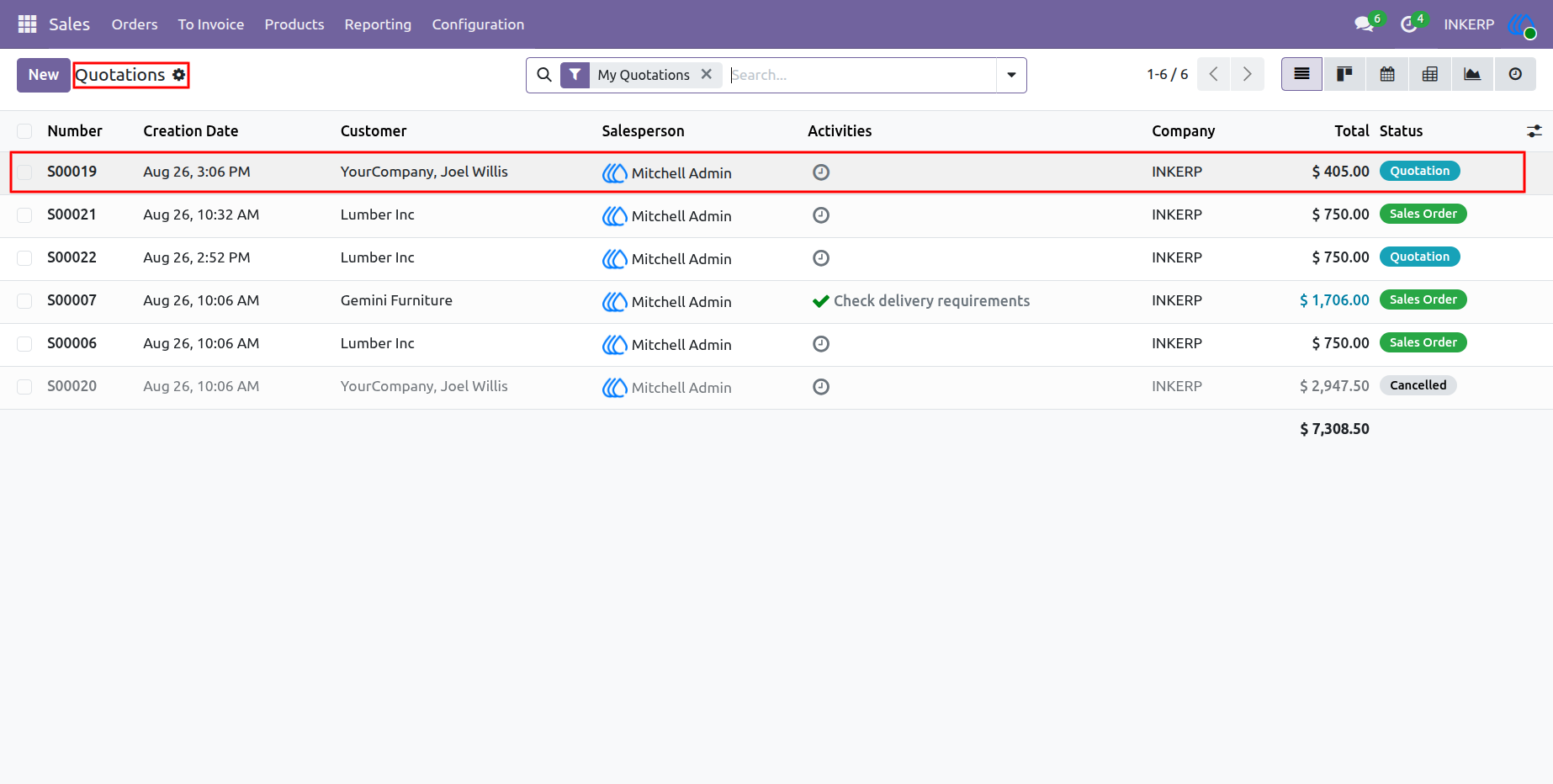Select the S00006 row checkbox
Image resolution: width=1553 pixels, height=784 pixels.
24,344
